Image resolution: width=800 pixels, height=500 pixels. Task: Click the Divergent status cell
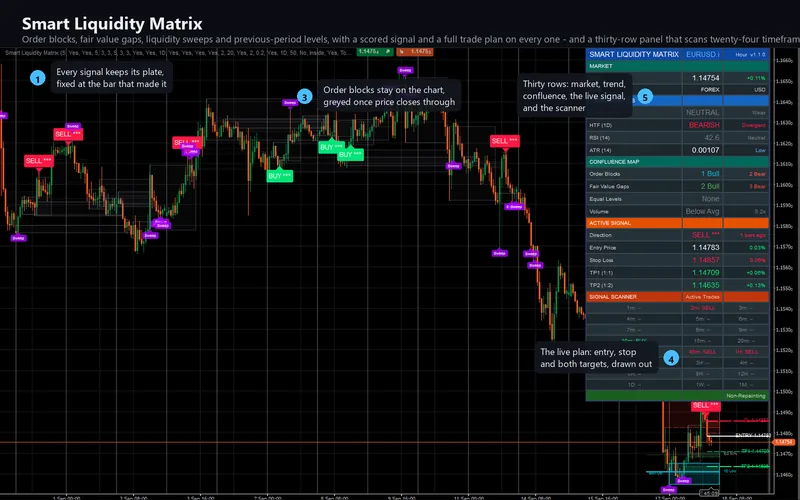[x=754, y=125]
